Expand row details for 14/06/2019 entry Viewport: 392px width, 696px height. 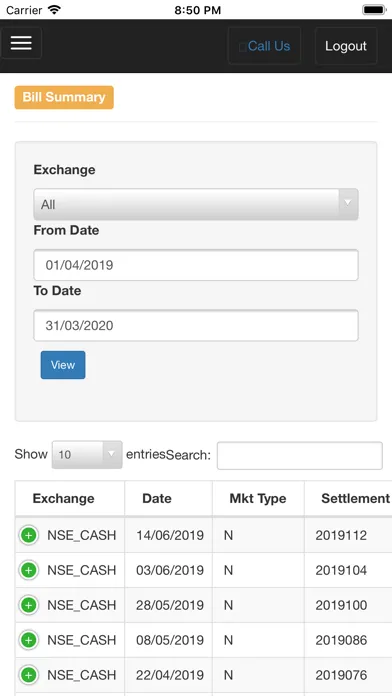pyautogui.click(x=29, y=535)
